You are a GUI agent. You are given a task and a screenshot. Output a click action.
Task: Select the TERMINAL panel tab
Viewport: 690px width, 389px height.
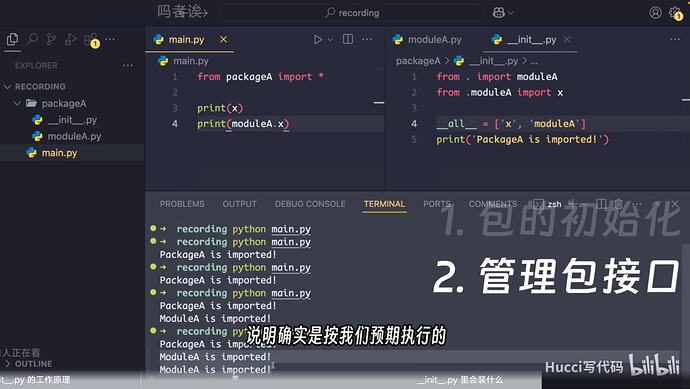[x=384, y=204]
